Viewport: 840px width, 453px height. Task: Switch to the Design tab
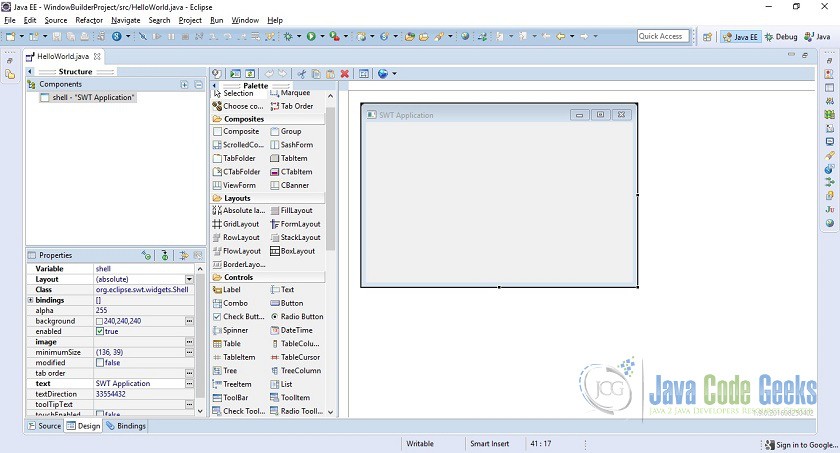[83, 426]
